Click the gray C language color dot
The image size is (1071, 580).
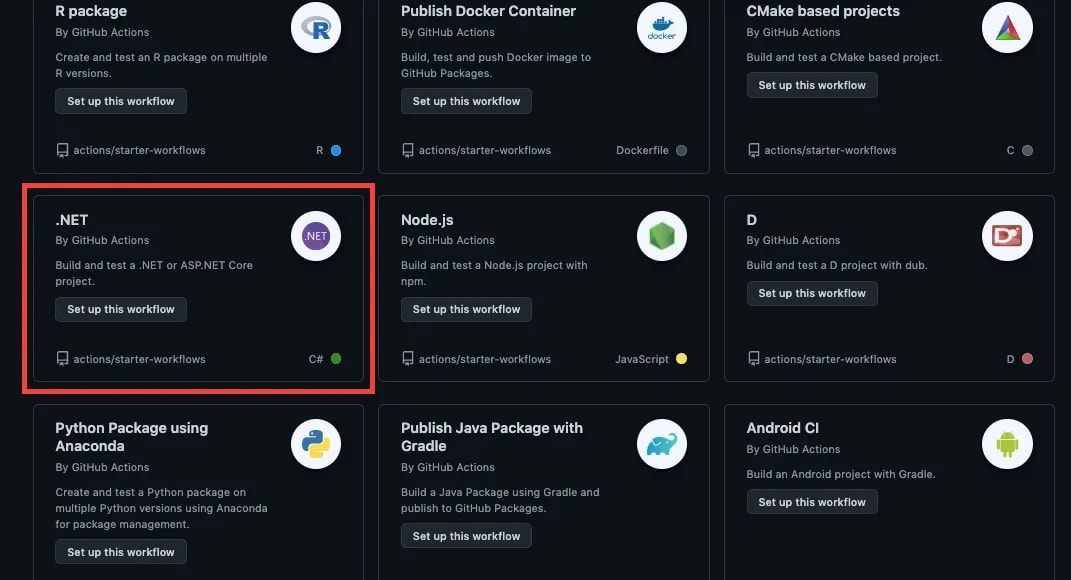(x=1027, y=150)
